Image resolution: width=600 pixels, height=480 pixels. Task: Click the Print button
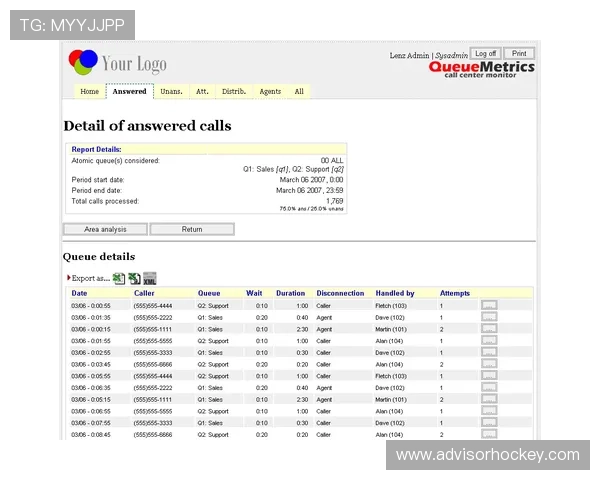tap(518, 54)
